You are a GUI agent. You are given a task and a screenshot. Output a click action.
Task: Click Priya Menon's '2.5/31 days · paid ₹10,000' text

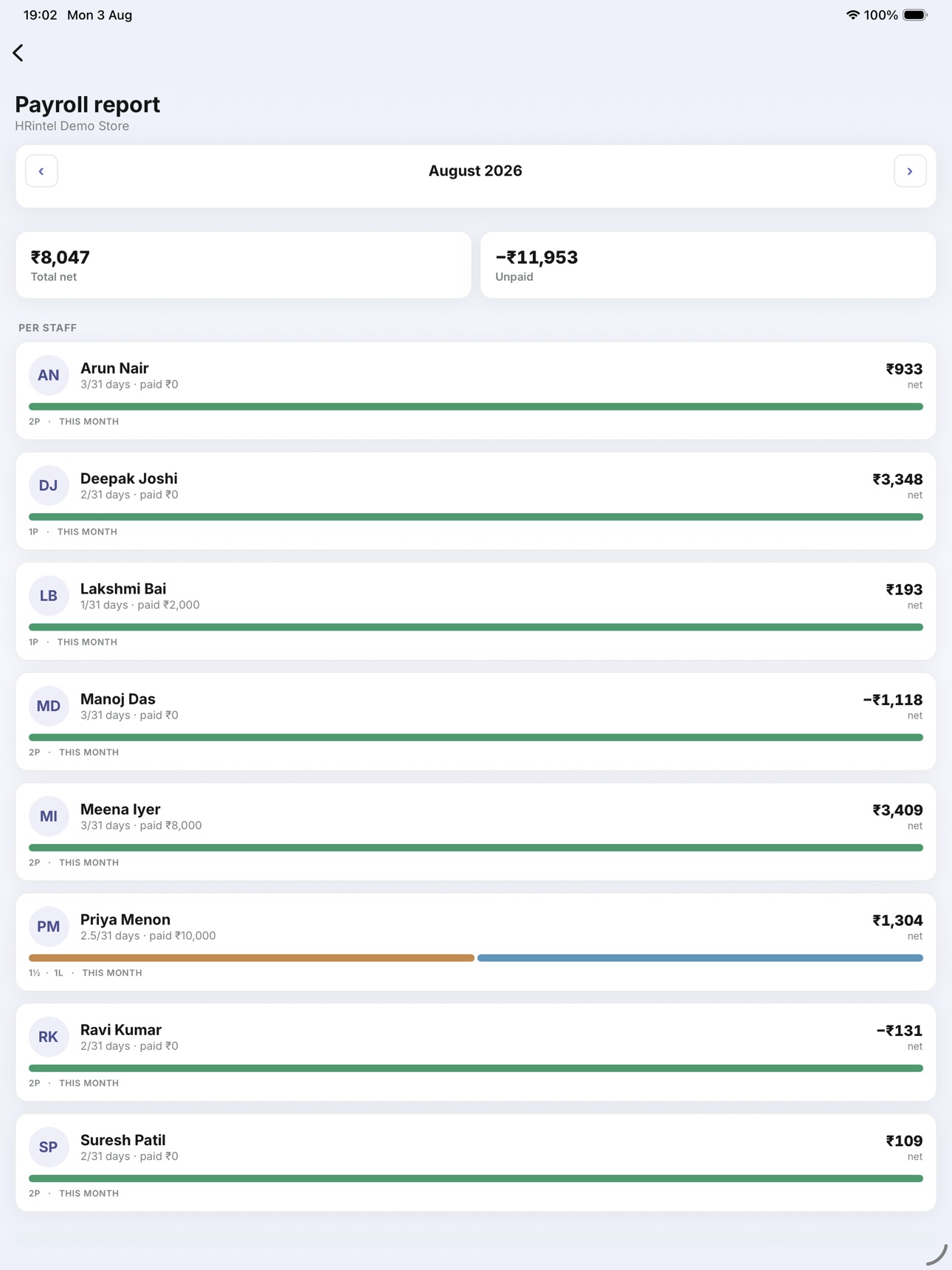click(148, 936)
